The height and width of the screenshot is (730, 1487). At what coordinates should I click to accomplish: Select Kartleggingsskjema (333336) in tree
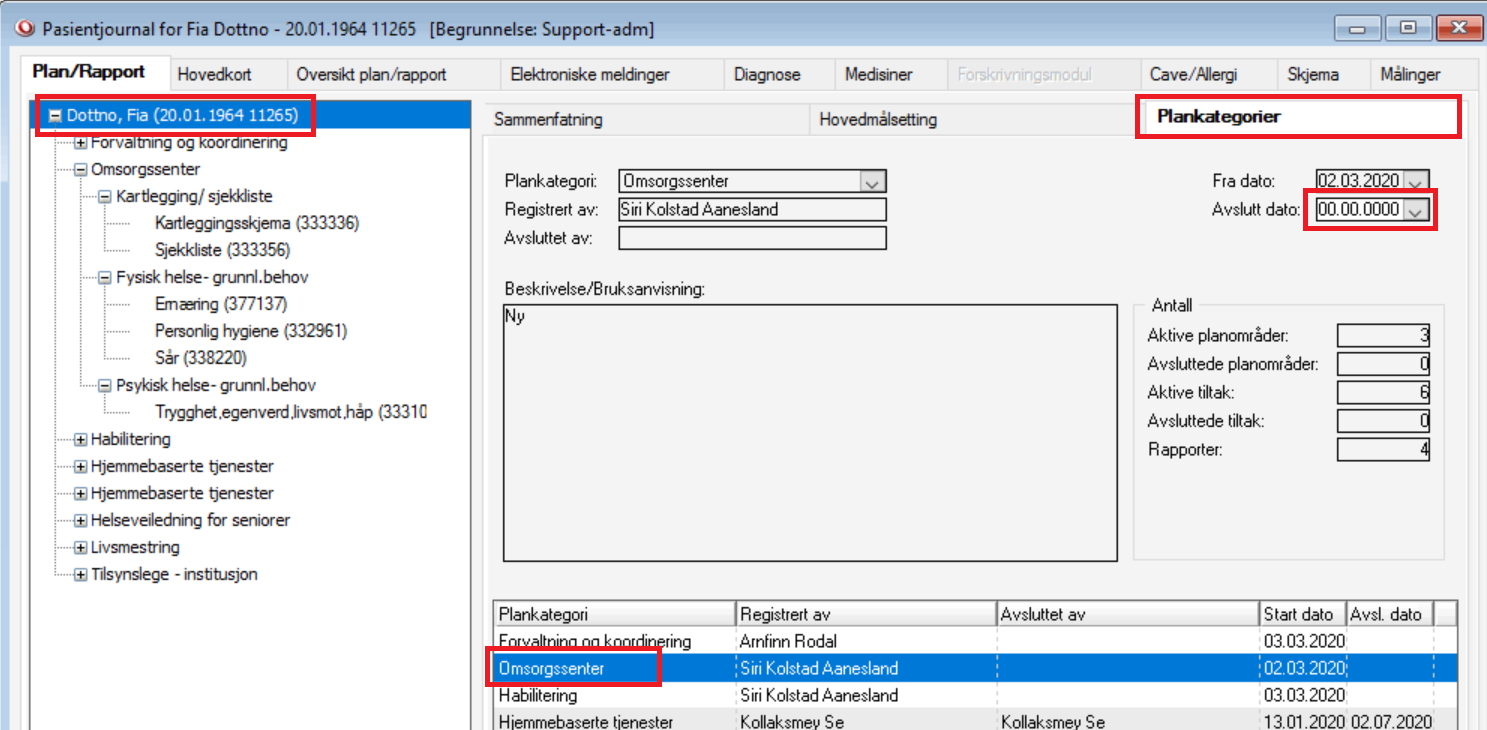[257, 224]
